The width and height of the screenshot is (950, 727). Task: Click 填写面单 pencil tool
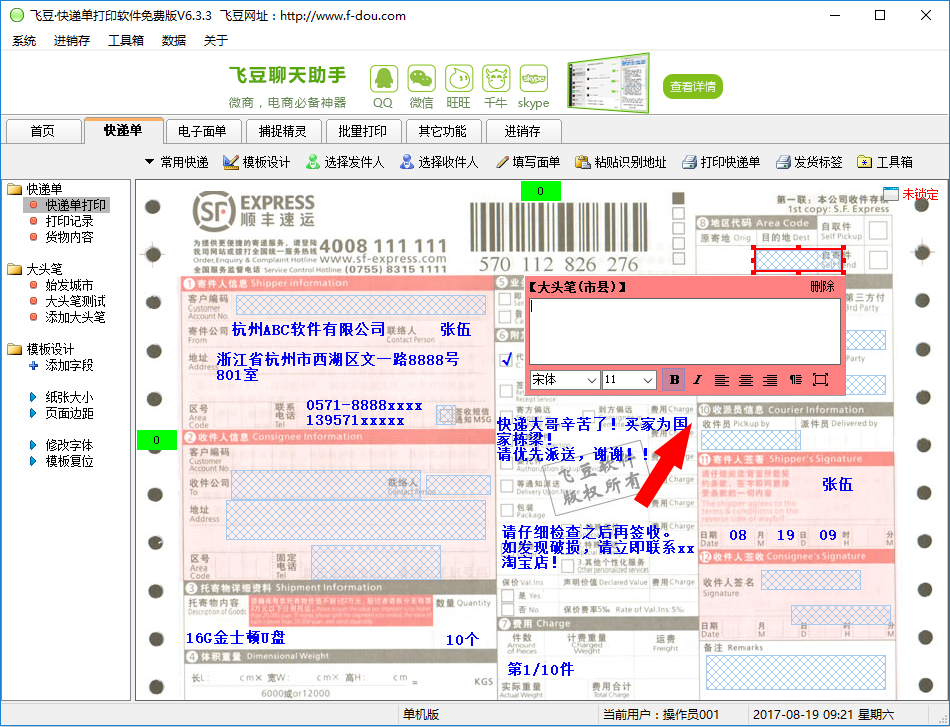528,162
